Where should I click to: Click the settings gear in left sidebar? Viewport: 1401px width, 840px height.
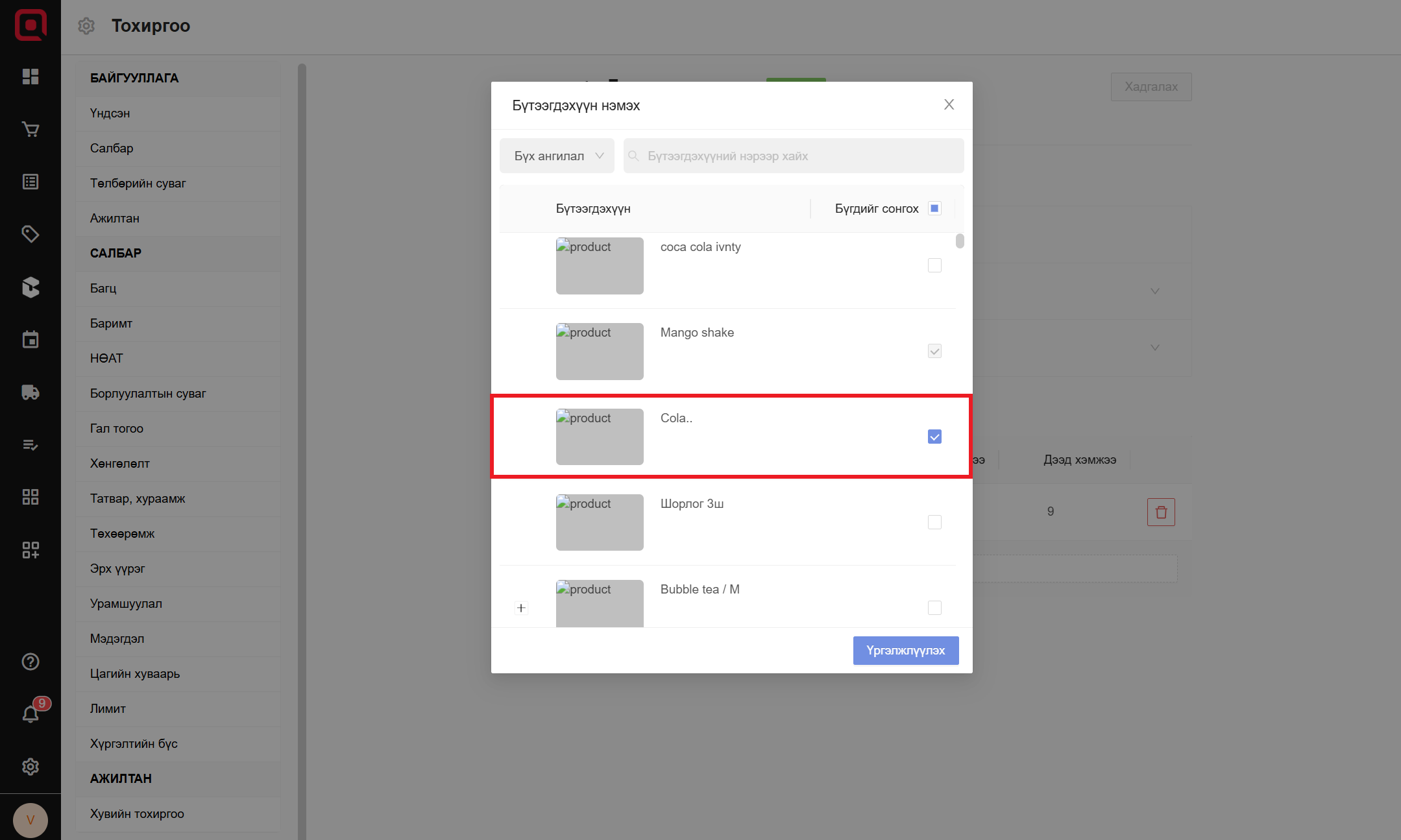(x=30, y=767)
